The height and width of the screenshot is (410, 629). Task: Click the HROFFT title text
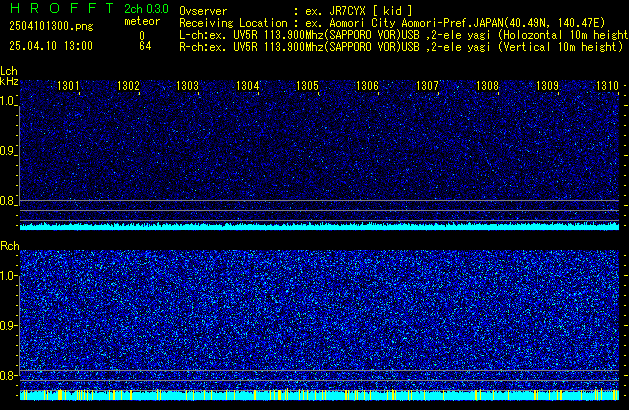pos(62,8)
